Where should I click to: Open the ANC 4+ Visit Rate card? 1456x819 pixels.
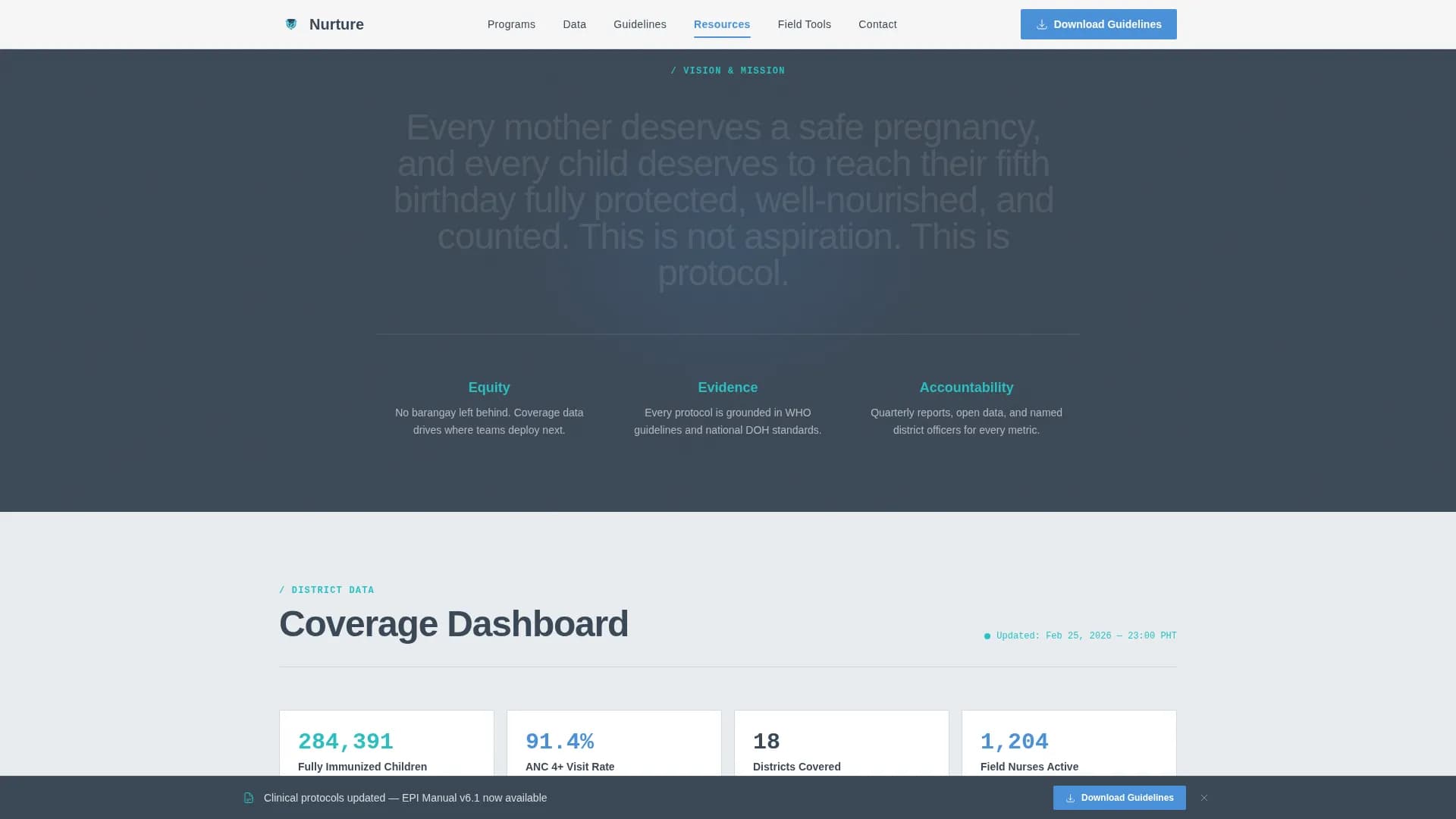[614, 743]
